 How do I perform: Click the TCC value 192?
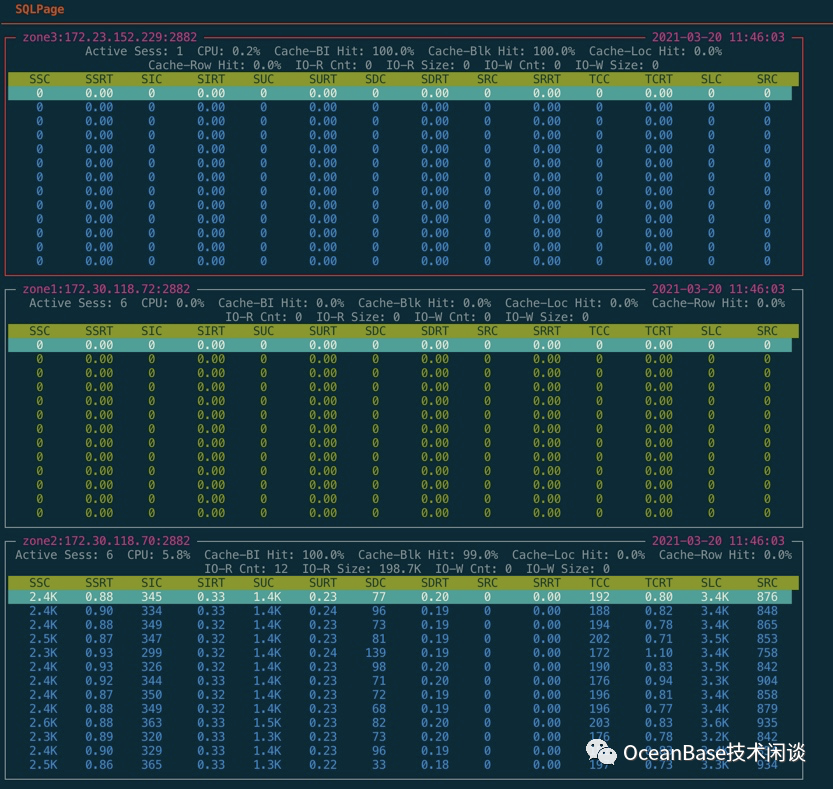599,597
